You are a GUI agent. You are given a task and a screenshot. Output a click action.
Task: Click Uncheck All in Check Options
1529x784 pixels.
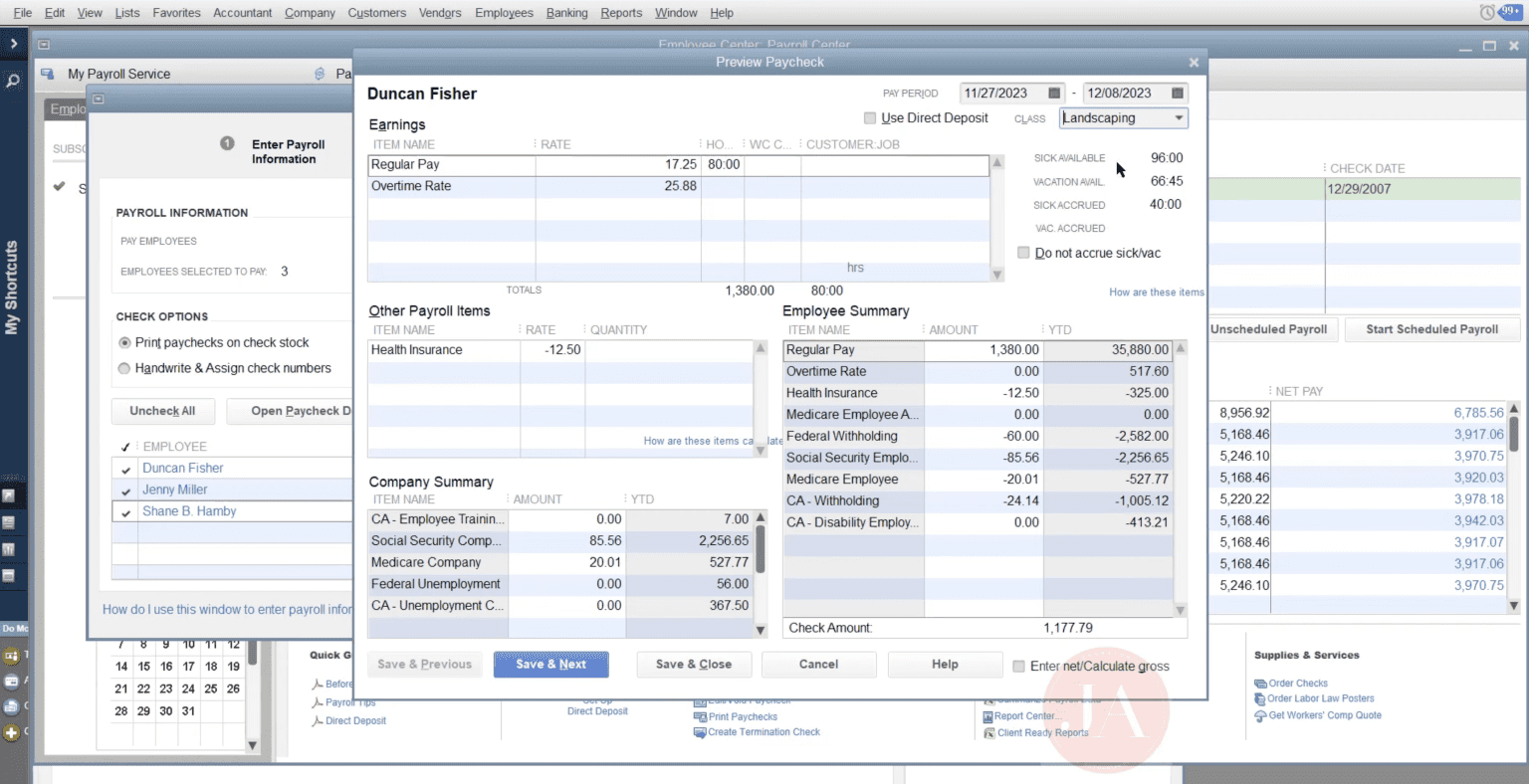[x=162, y=411]
